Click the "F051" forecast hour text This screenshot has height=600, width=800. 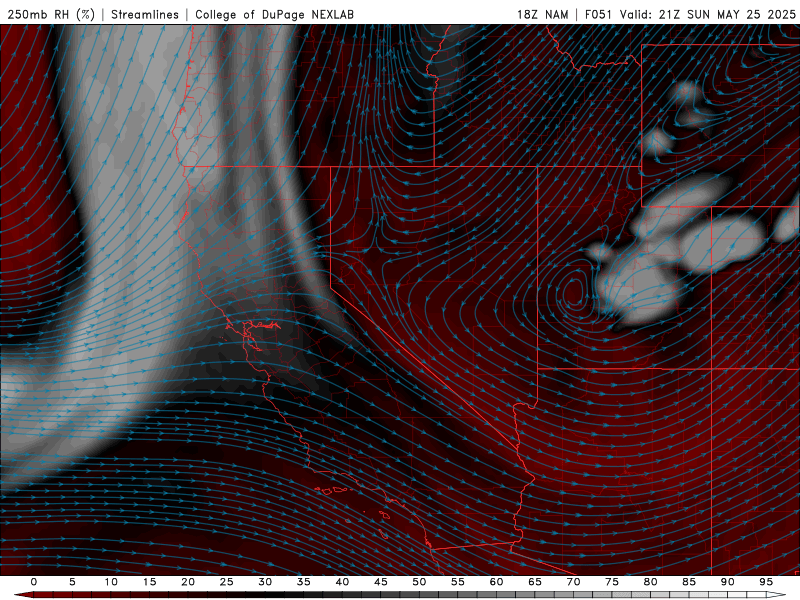tap(599, 14)
